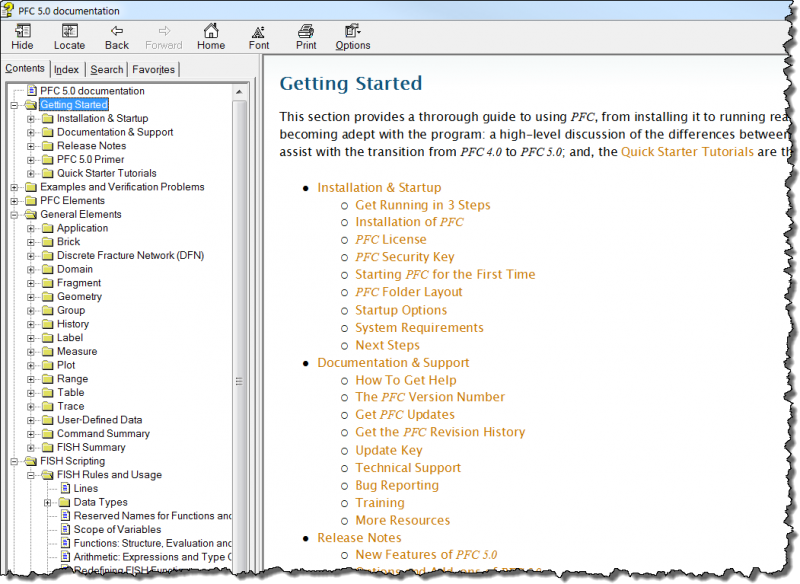Click Scope of Variables page icon
Viewport: 800px width, 584px height.
coord(65,529)
